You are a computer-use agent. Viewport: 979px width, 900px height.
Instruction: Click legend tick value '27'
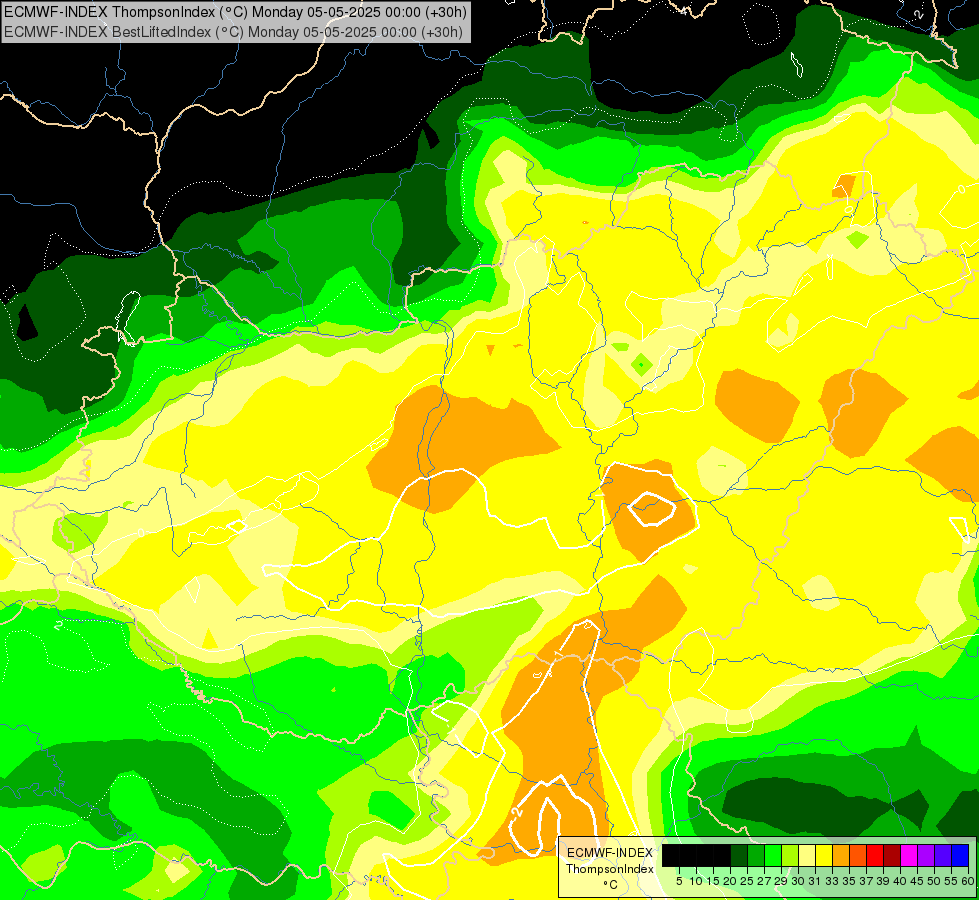coord(764,881)
